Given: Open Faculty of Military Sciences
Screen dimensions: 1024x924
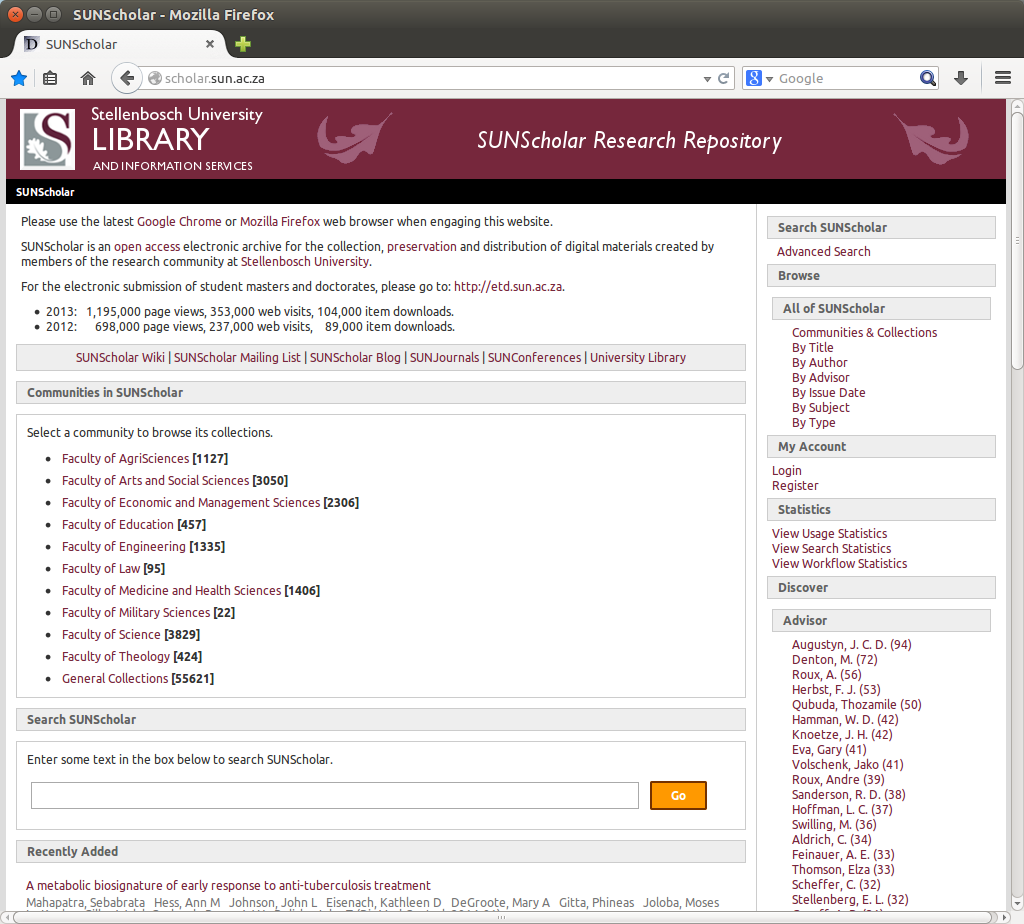Looking at the screenshot, I should (x=136, y=613).
